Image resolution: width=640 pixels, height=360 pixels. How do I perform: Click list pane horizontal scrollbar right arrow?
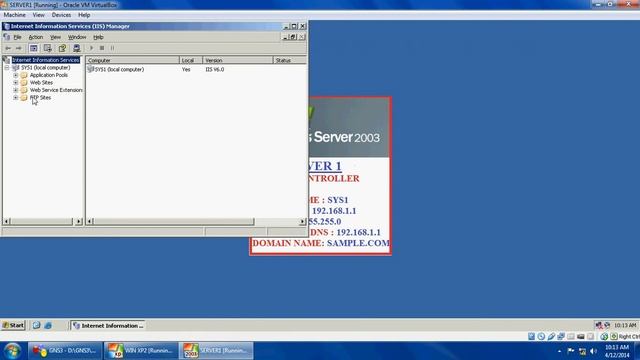coord(302,221)
